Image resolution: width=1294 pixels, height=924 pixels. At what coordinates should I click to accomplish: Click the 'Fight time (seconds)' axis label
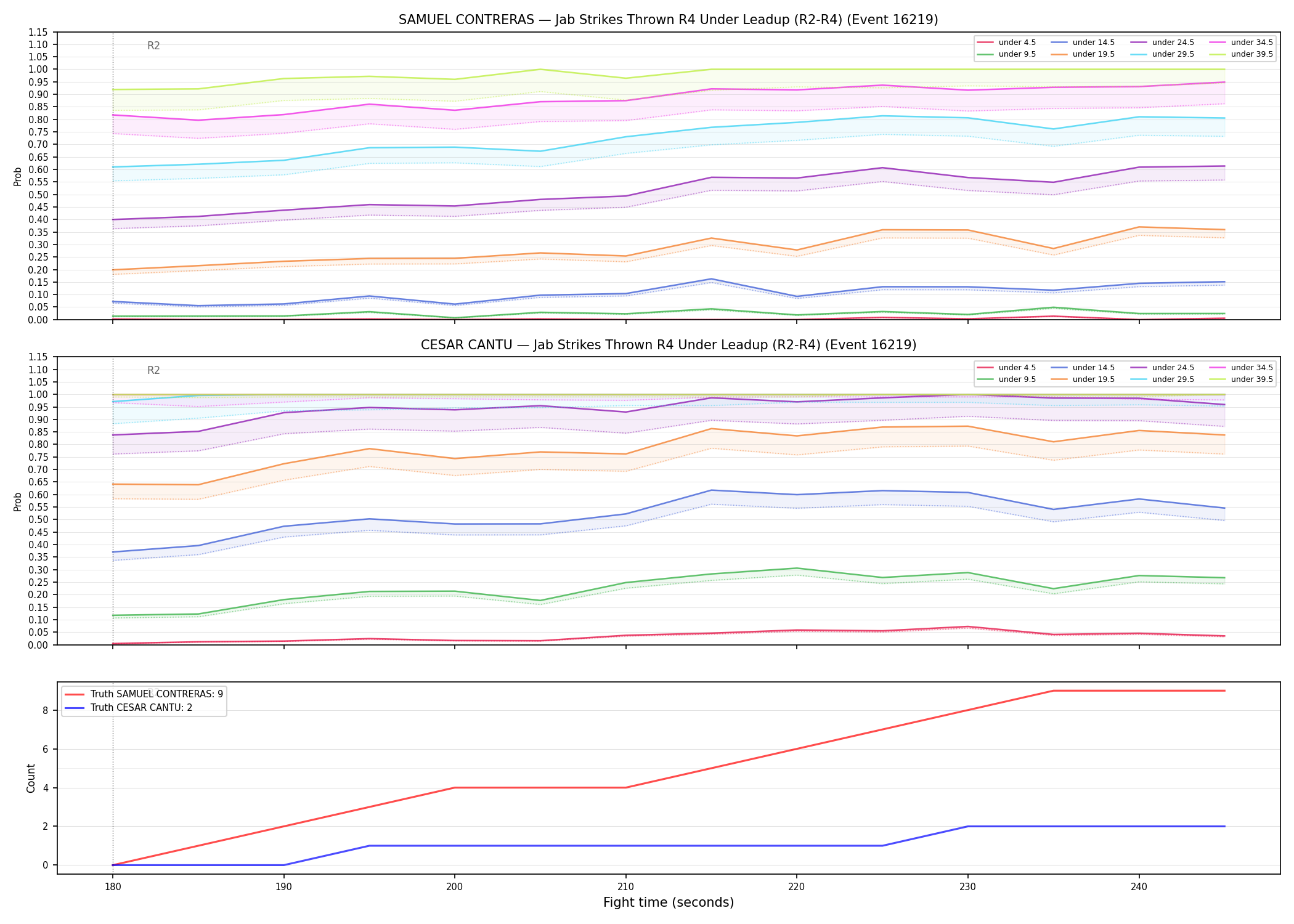669,902
